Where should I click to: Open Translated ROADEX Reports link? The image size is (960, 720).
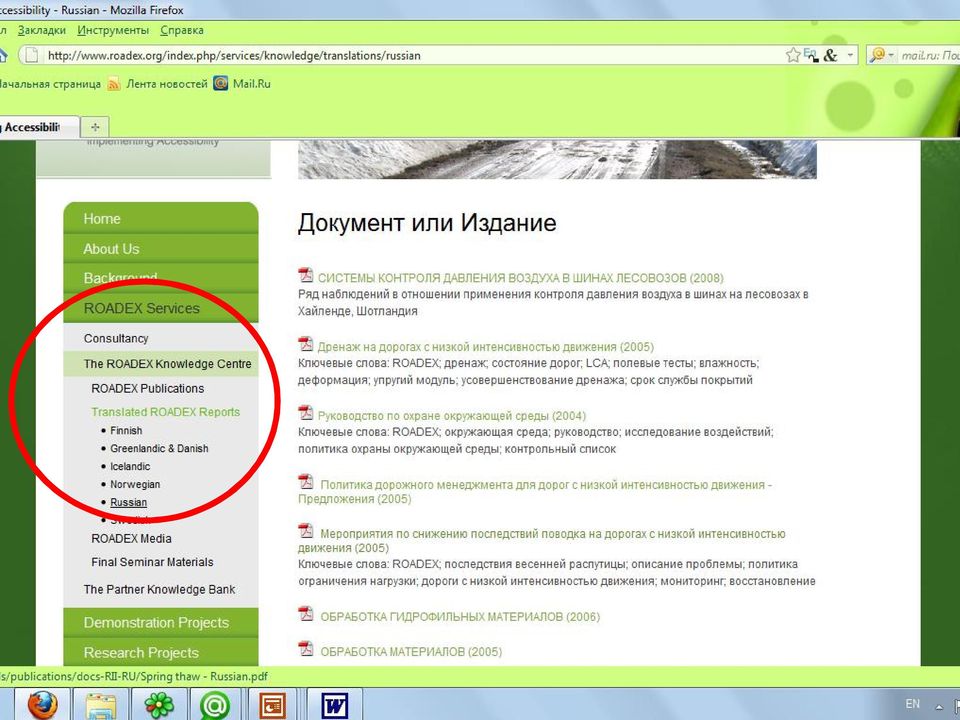tap(165, 412)
